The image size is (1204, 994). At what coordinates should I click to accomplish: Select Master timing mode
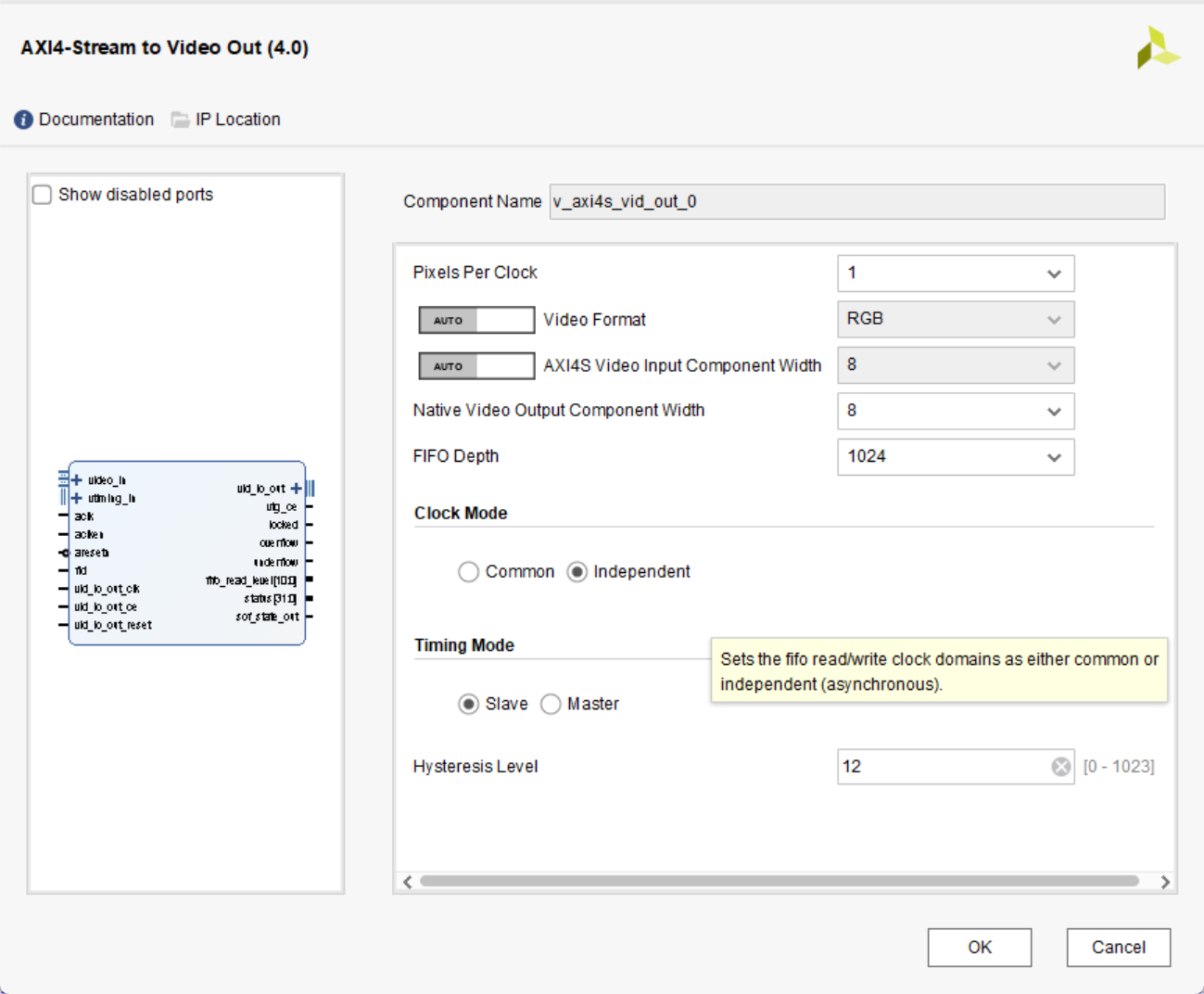pyautogui.click(x=551, y=705)
